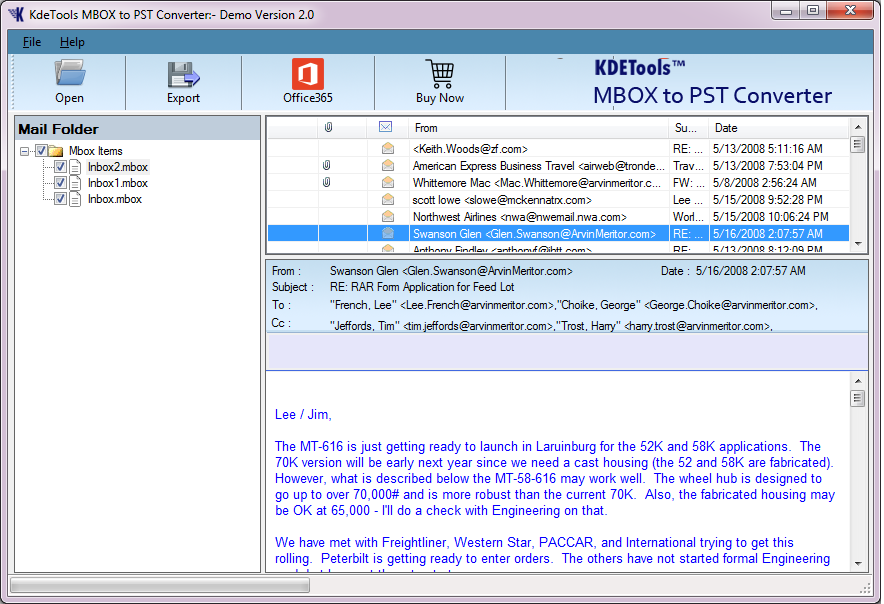Viewport: 884px width, 604px height.
Task: Open the Office365 export option
Action: click(x=307, y=75)
